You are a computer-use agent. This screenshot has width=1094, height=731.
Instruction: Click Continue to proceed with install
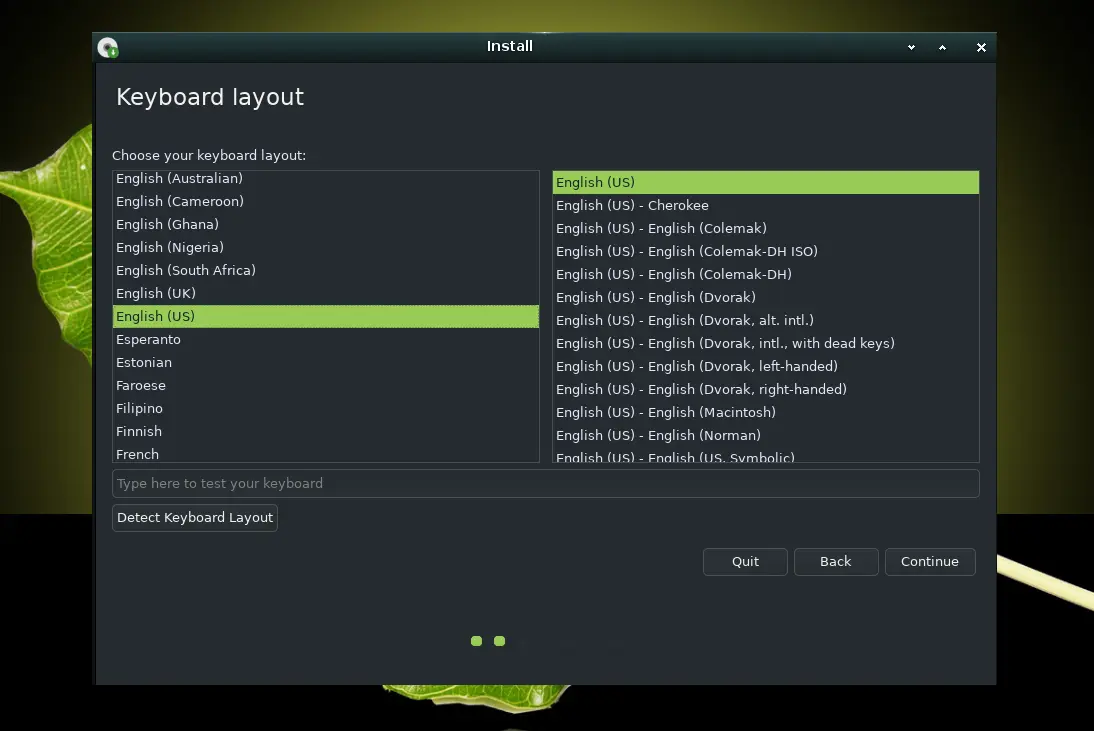pos(929,561)
